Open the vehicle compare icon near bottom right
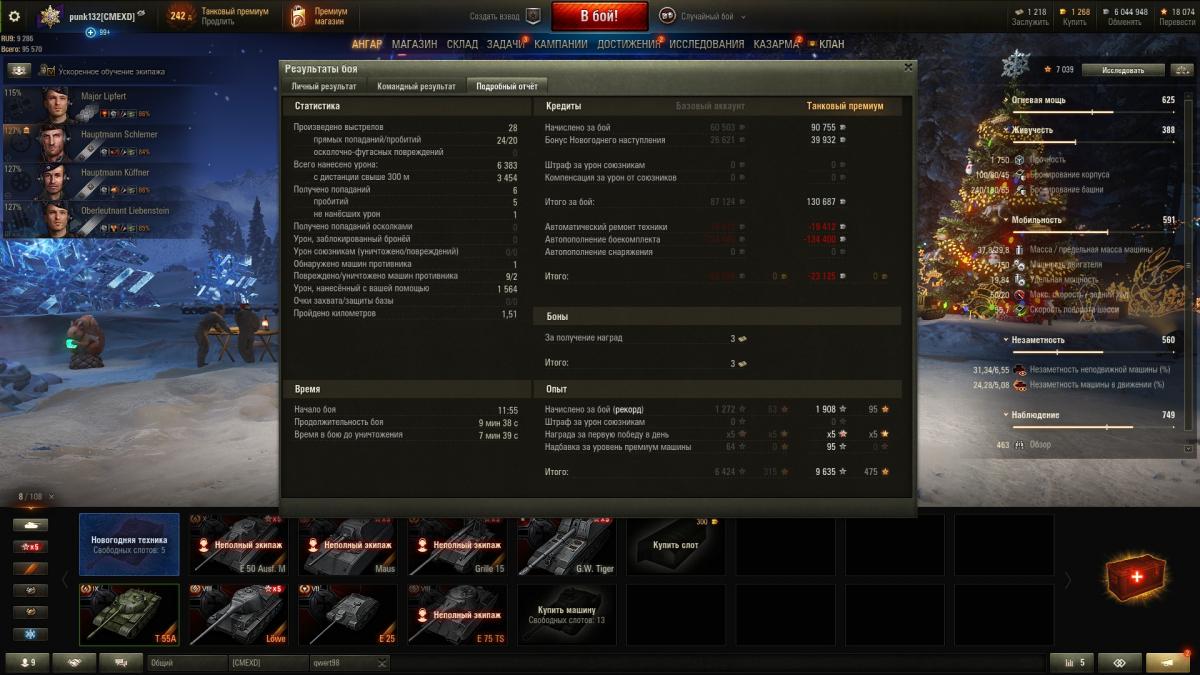The image size is (1200, 675). pos(1119,662)
